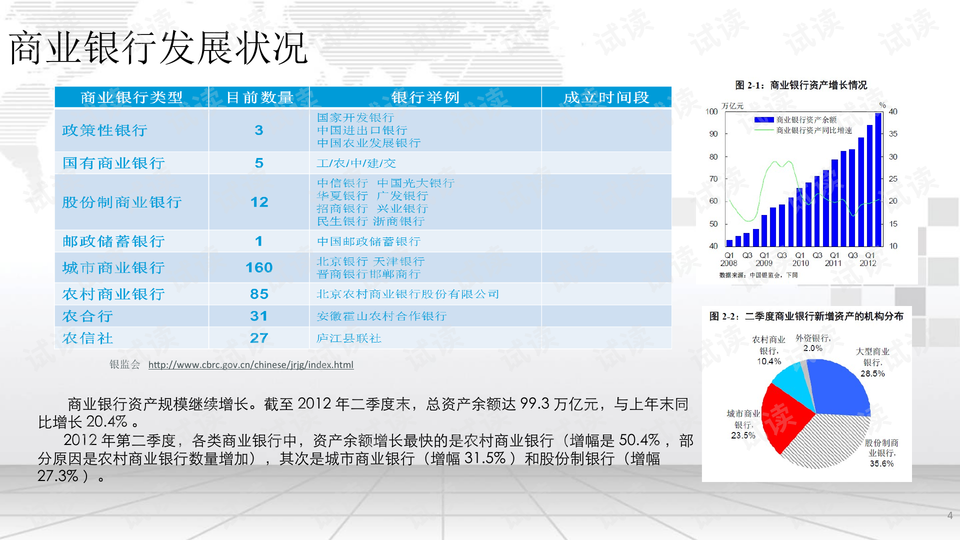This screenshot has height=540, width=960.
Task: Click the 国有商业银行 row label
Action: (113, 163)
